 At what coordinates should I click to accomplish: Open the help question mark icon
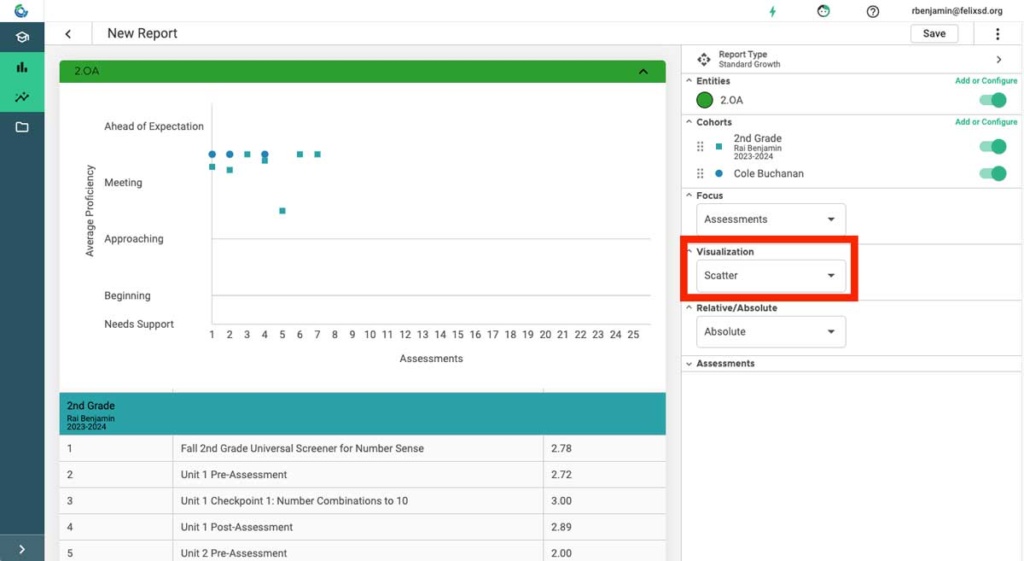[x=872, y=11]
